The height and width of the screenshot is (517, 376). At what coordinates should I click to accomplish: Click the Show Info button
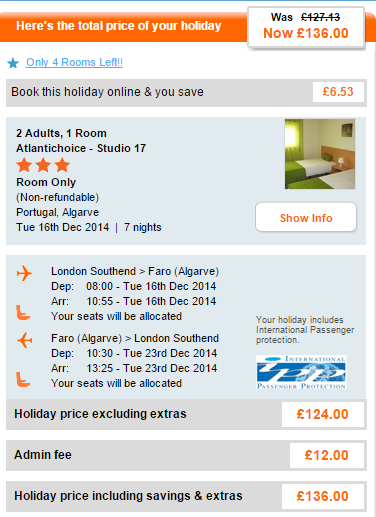pos(306,217)
